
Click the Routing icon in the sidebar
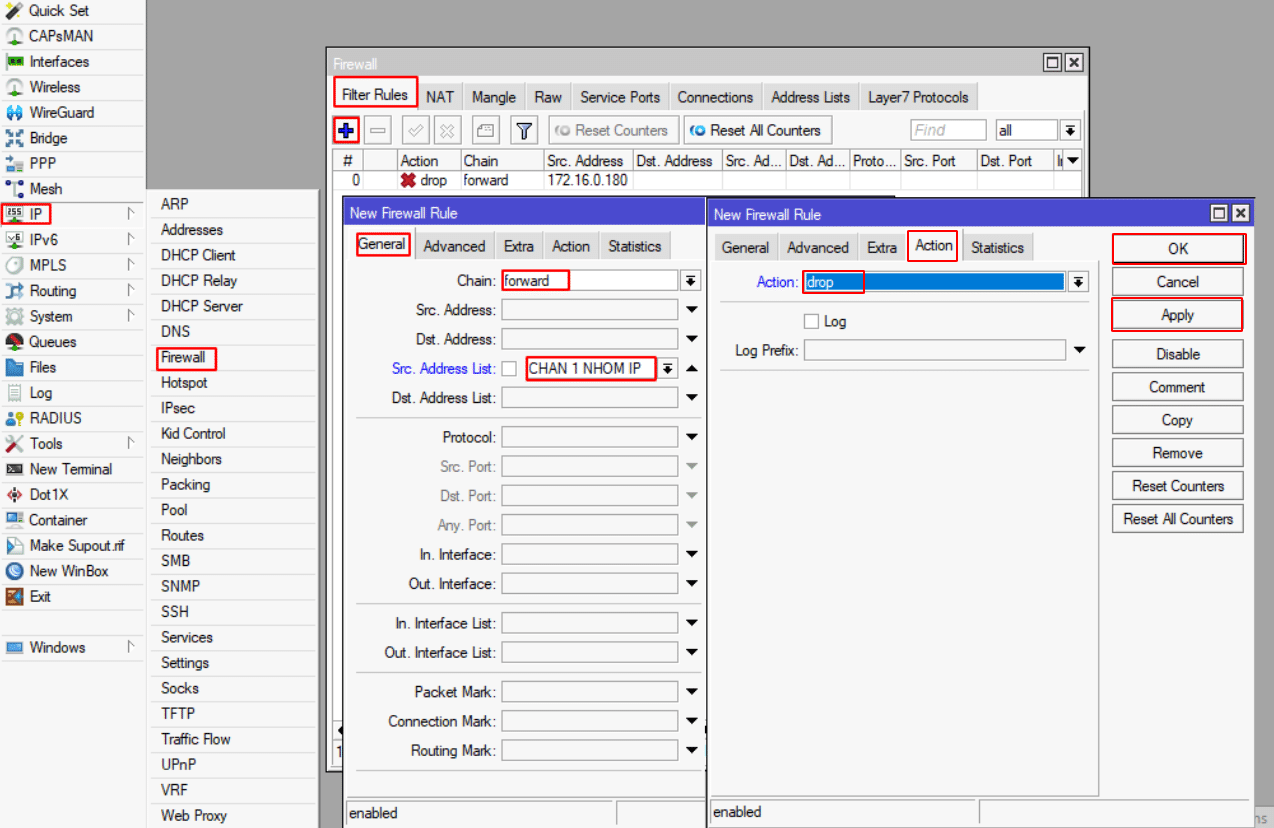point(14,291)
